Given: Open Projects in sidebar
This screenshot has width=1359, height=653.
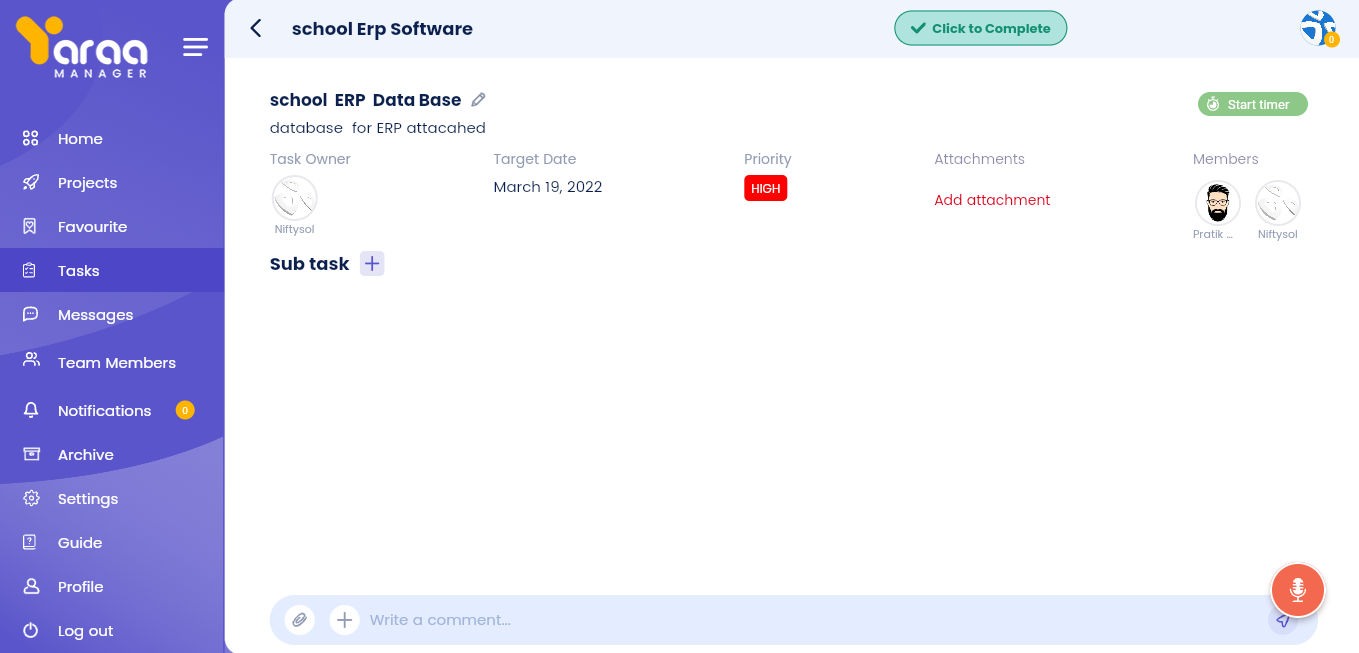Looking at the screenshot, I should coord(87,183).
